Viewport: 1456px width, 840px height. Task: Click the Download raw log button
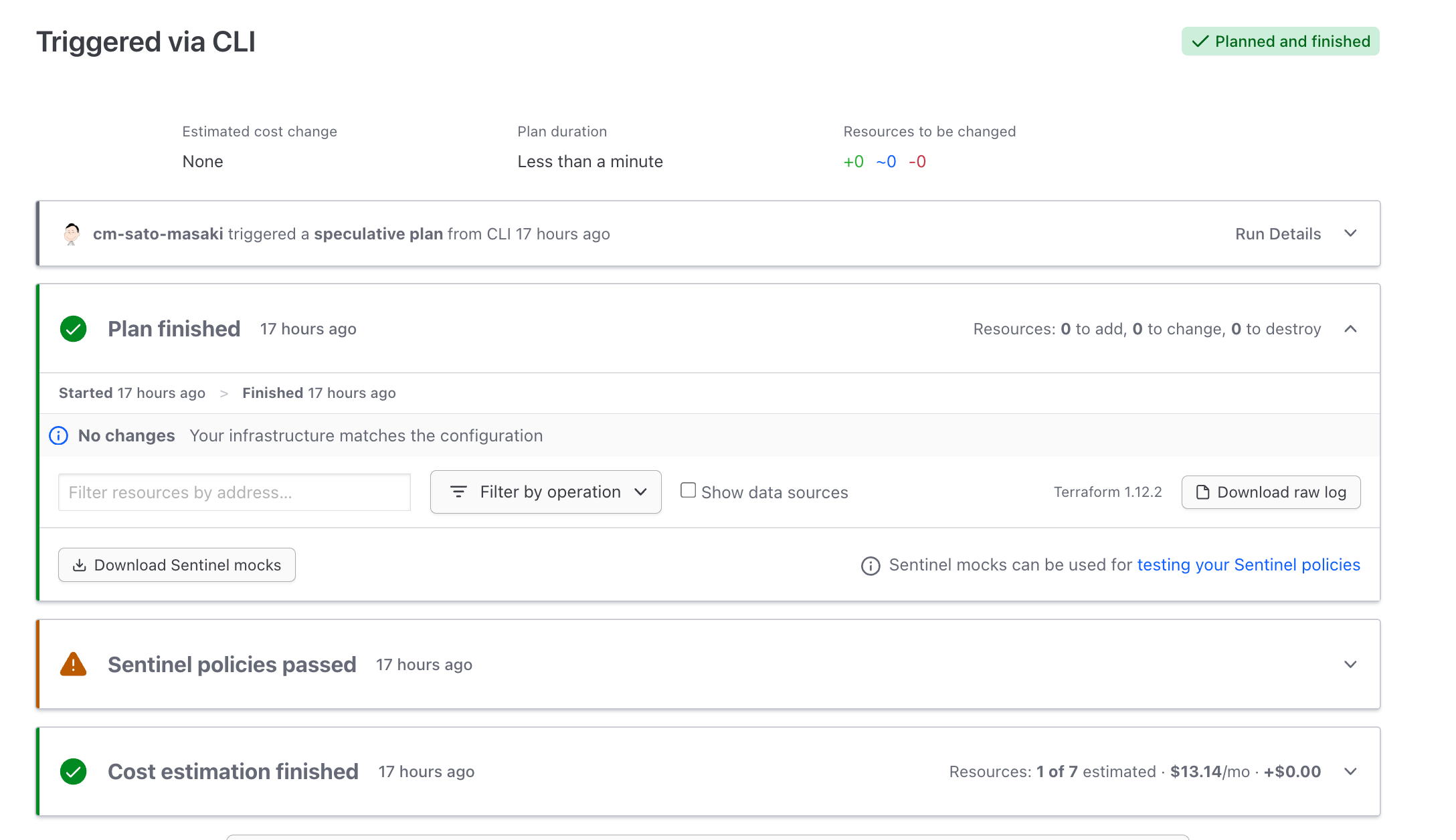tap(1271, 492)
